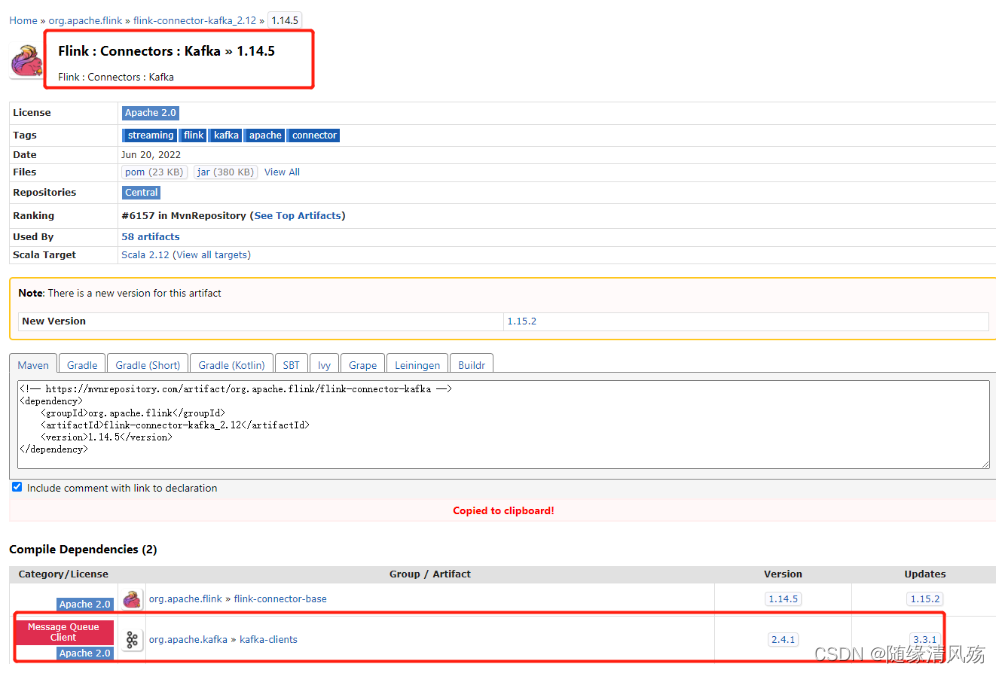Click the apache tag
This screenshot has width=1001, height=673.
click(265, 135)
